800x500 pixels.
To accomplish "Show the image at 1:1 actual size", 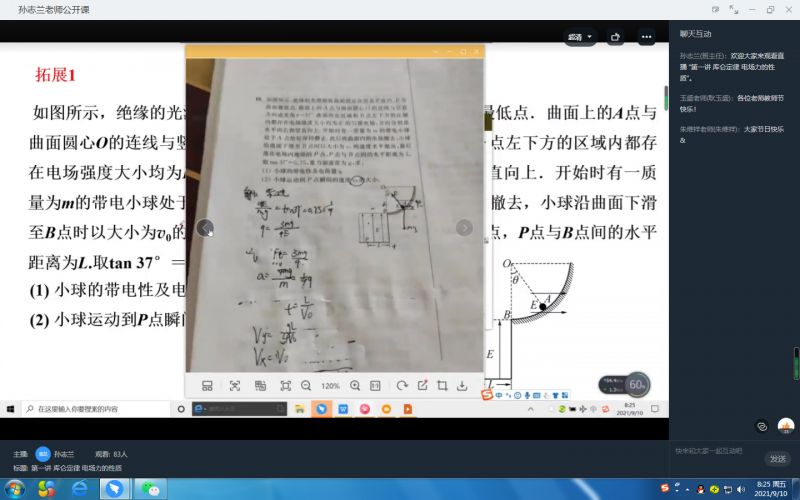I will pos(375,386).
